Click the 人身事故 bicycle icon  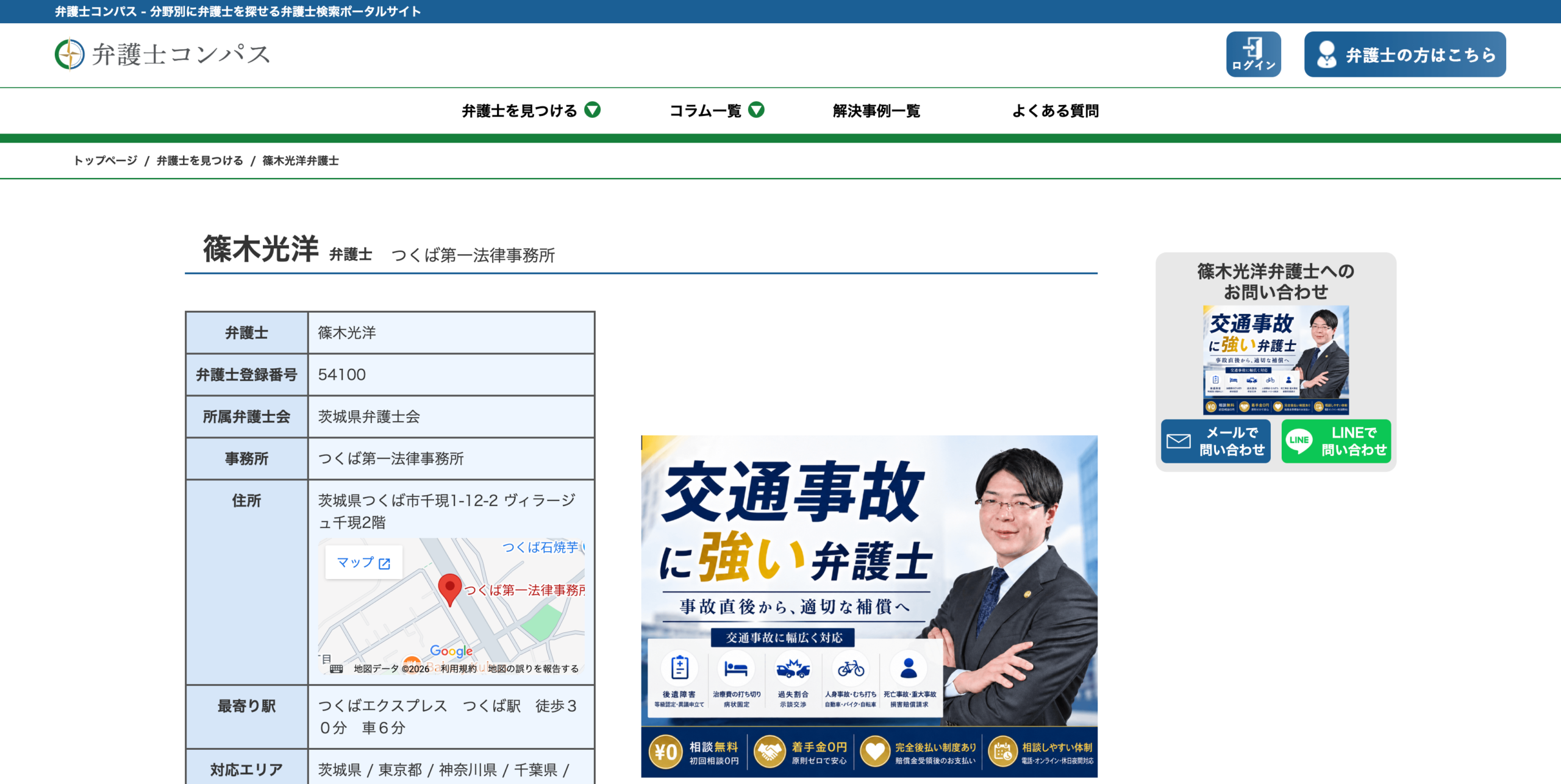[851, 669]
